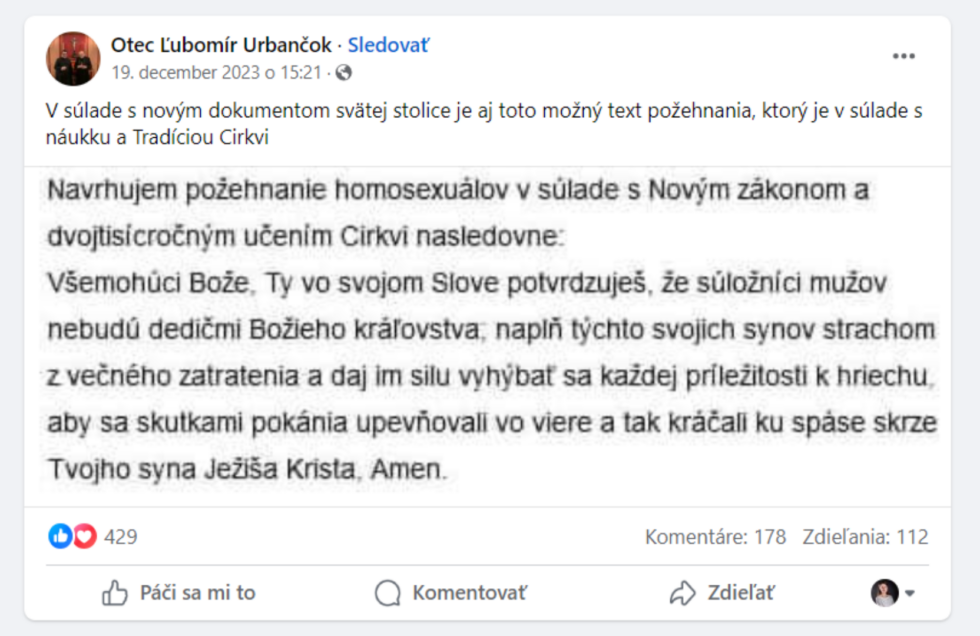Image resolution: width=980 pixels, height=636 pixels.
Task: Open the three-dots post options menu
Action: [904, 56]
